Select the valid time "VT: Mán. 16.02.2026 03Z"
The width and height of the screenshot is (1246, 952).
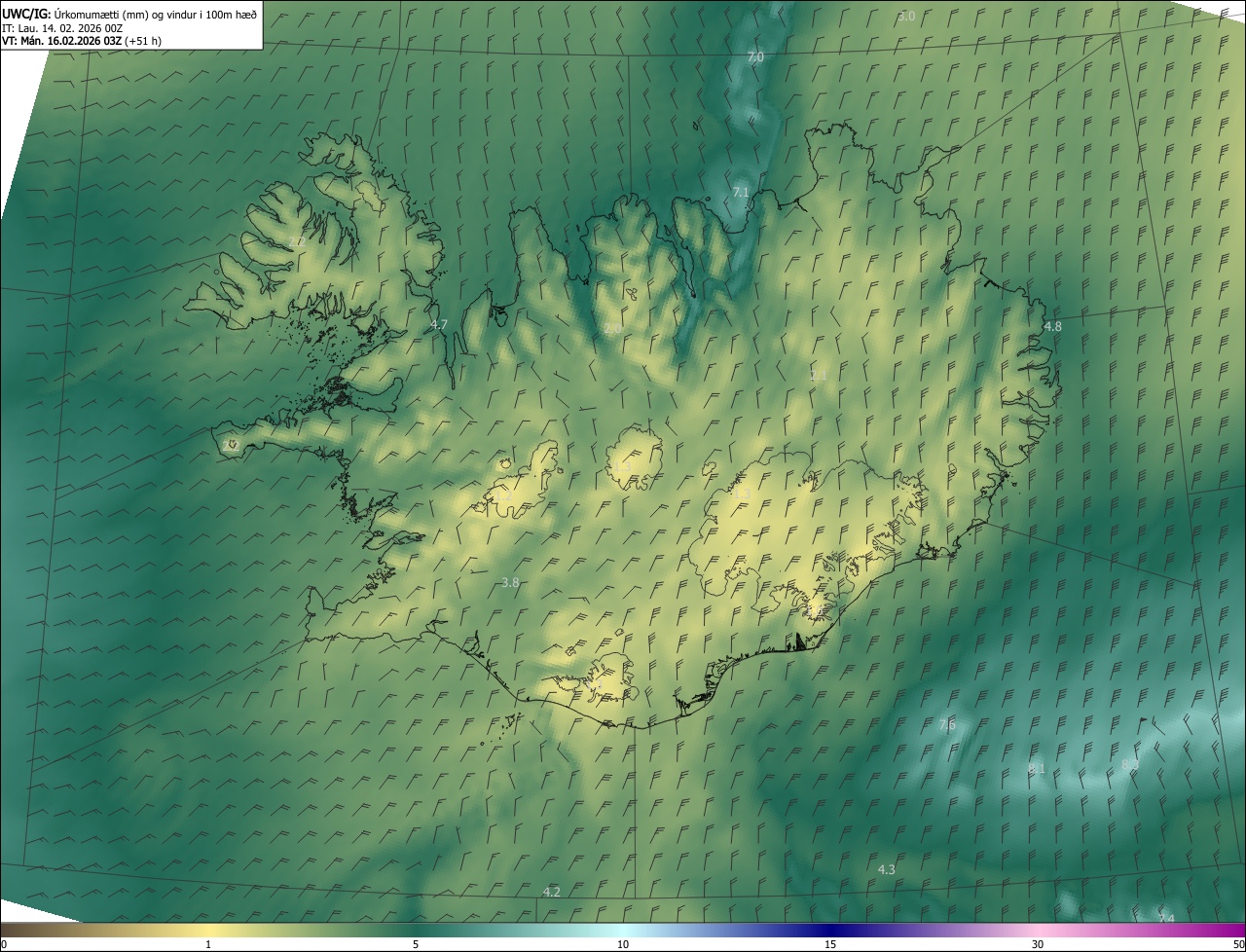(61, 41)
